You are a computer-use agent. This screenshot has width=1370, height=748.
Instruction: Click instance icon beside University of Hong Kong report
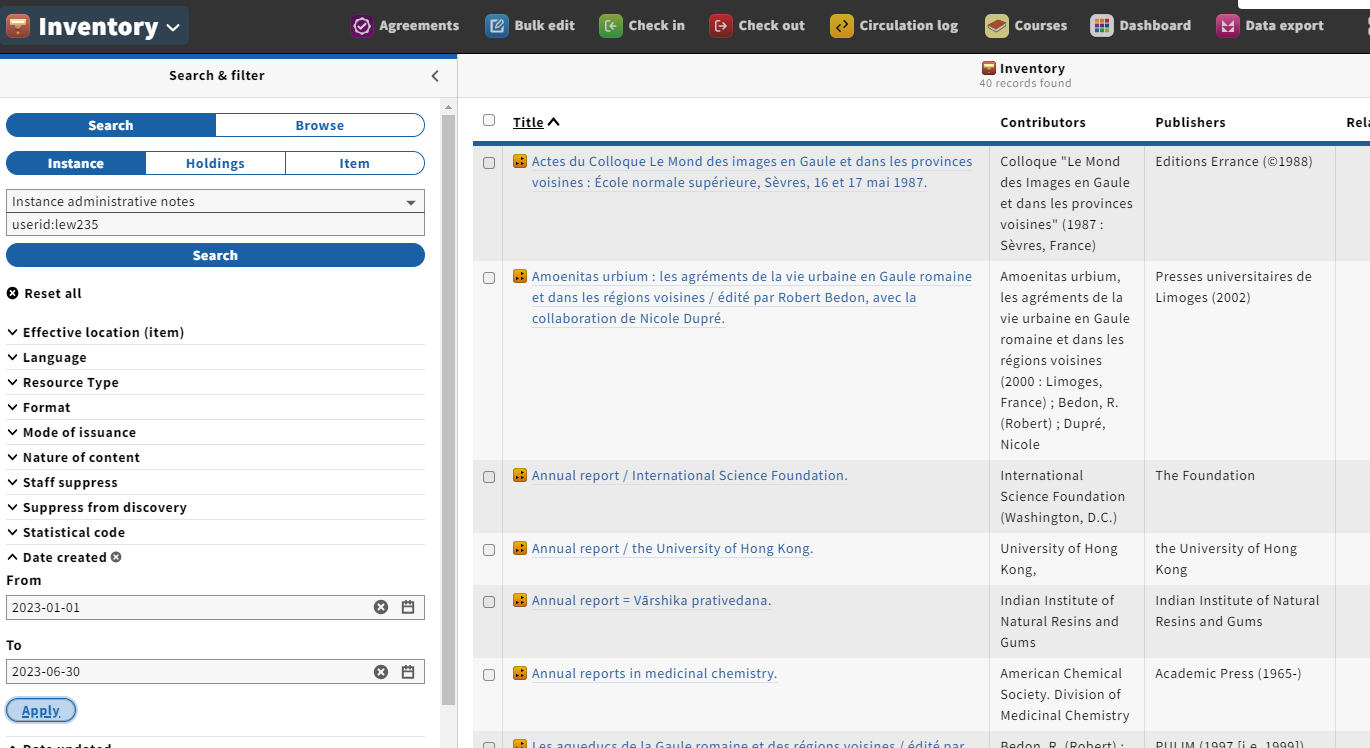point(520,548)
